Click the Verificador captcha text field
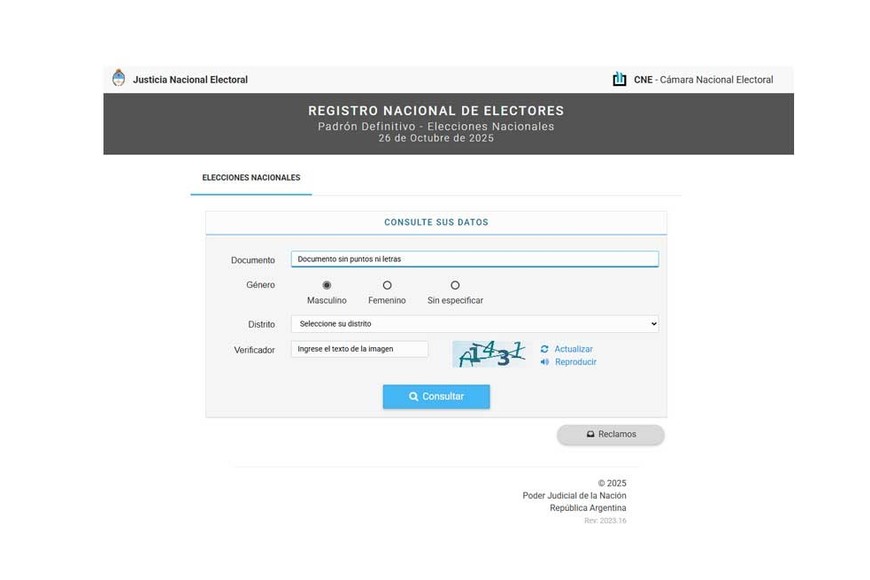This screenshot has width=870, height=580. [x=359, y=349]
